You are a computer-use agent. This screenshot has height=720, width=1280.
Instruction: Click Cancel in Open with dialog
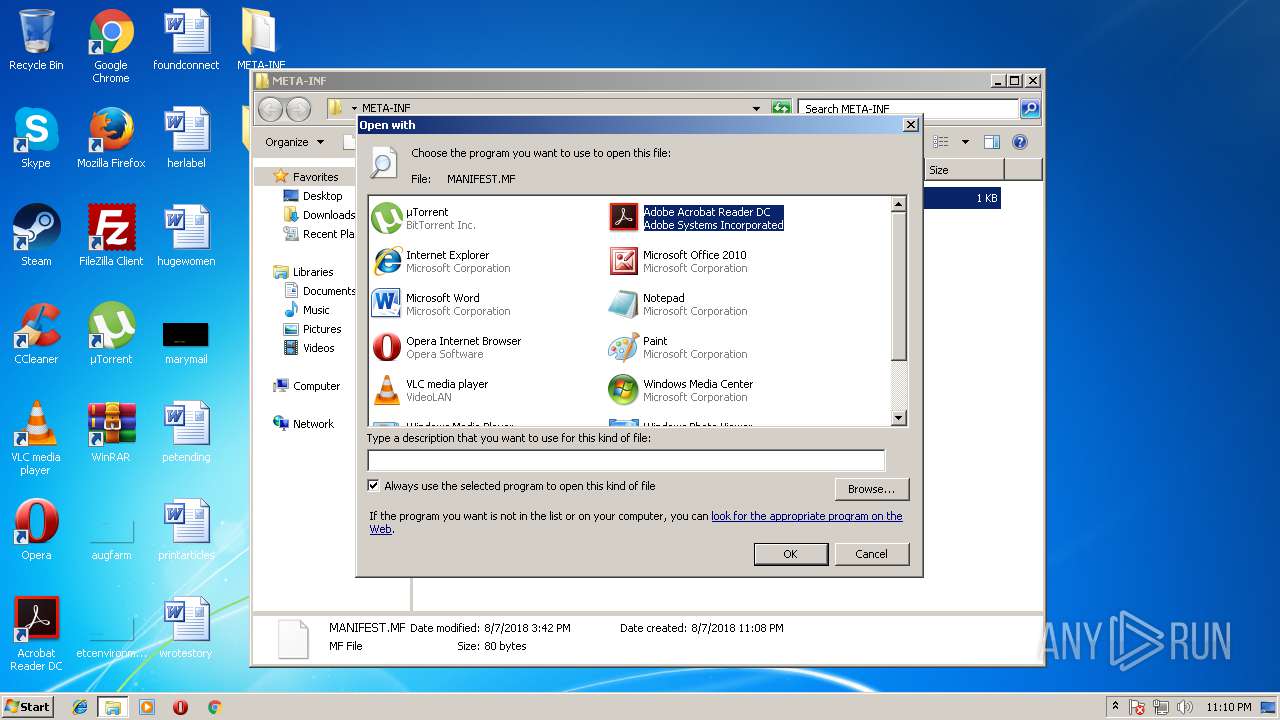click(x=871, y=554)
